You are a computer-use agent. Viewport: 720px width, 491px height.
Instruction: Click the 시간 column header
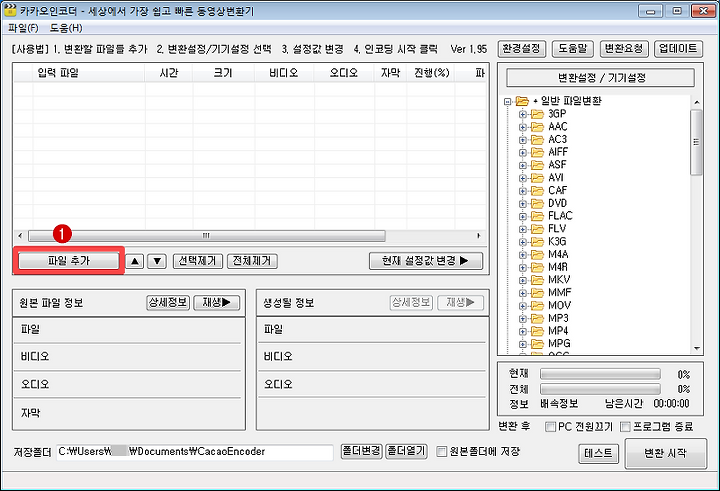click(x=169, y=73)
